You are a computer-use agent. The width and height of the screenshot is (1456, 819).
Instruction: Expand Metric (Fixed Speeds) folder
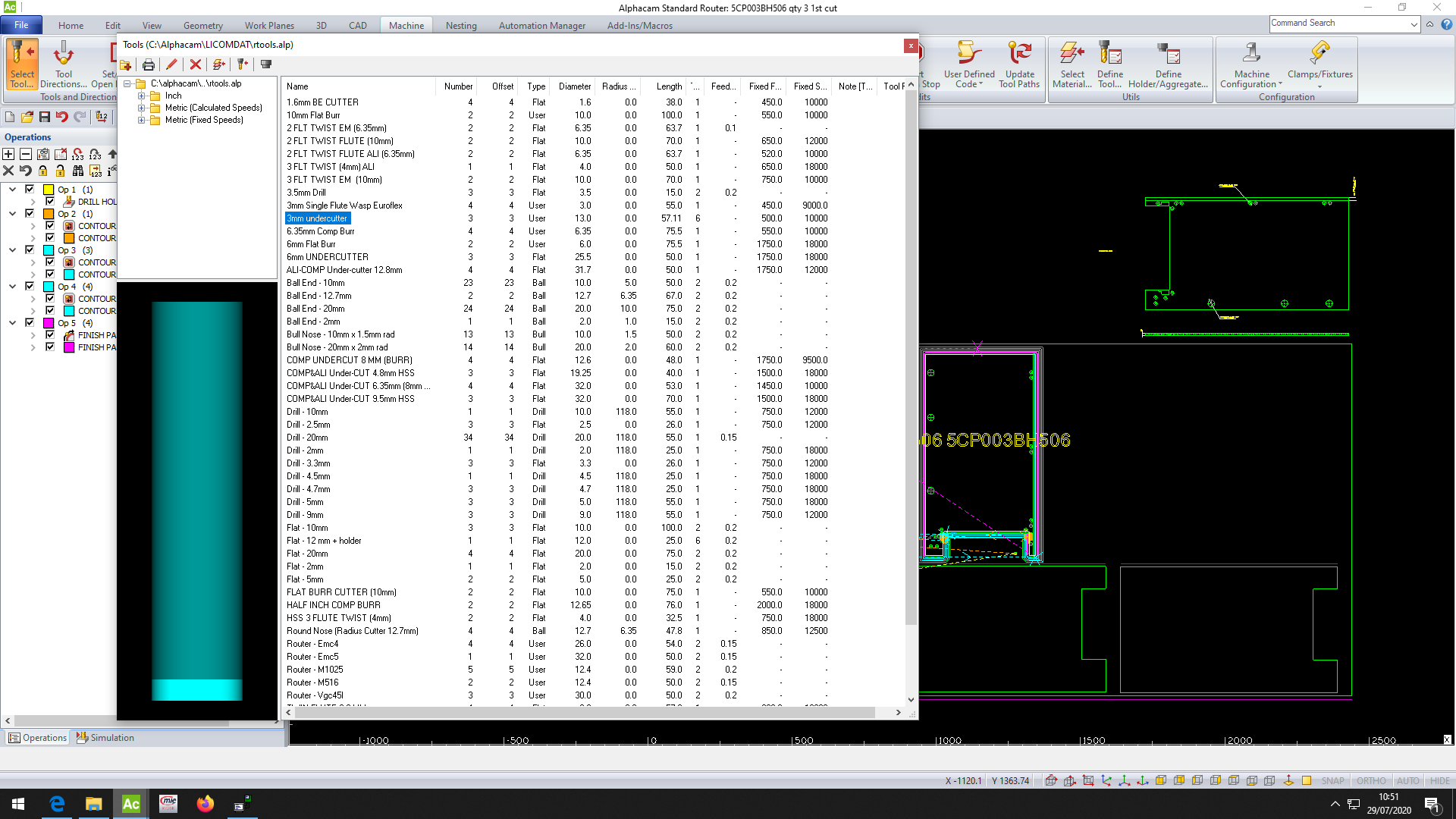point(141,120)
